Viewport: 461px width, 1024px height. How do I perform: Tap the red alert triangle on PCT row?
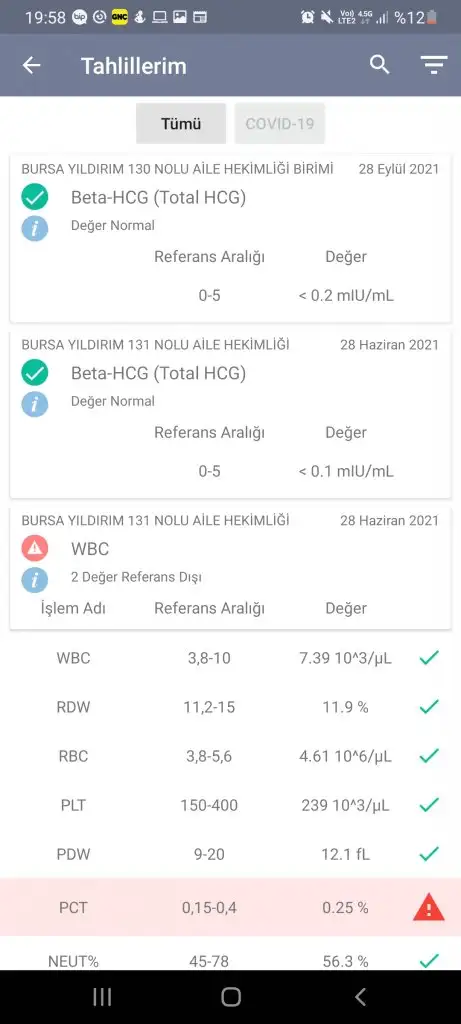[x=428, y=908]
